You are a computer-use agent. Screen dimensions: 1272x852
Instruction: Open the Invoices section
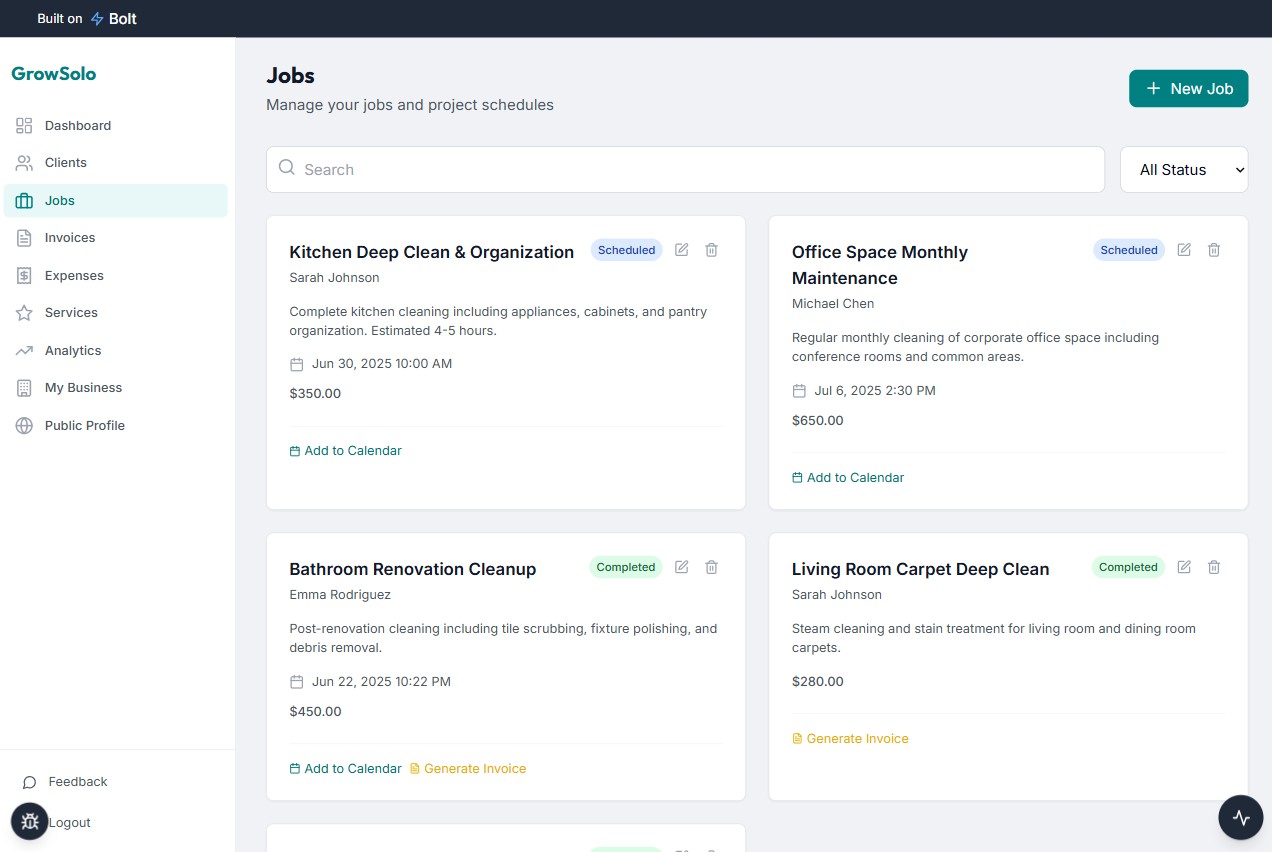pos(116,237)
